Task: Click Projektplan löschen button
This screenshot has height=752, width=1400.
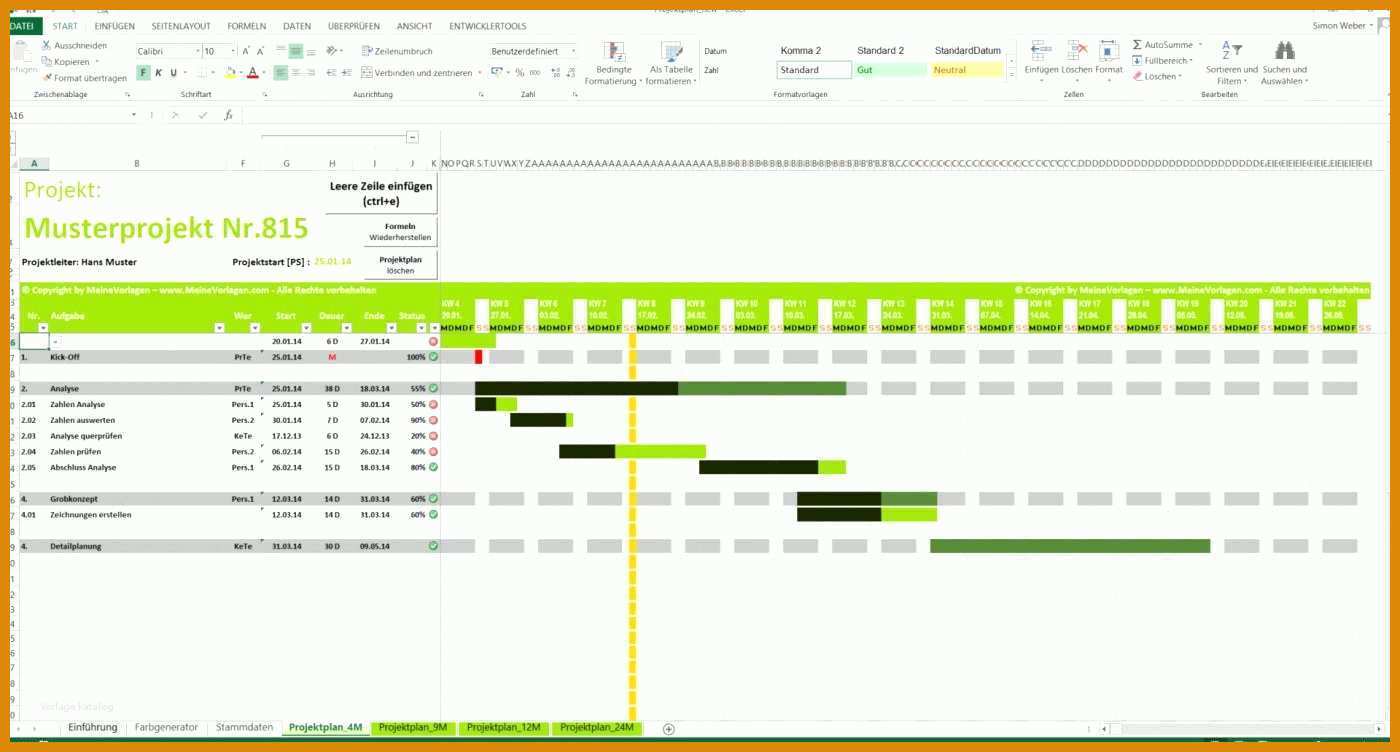Action: click(x=400, y=264)
